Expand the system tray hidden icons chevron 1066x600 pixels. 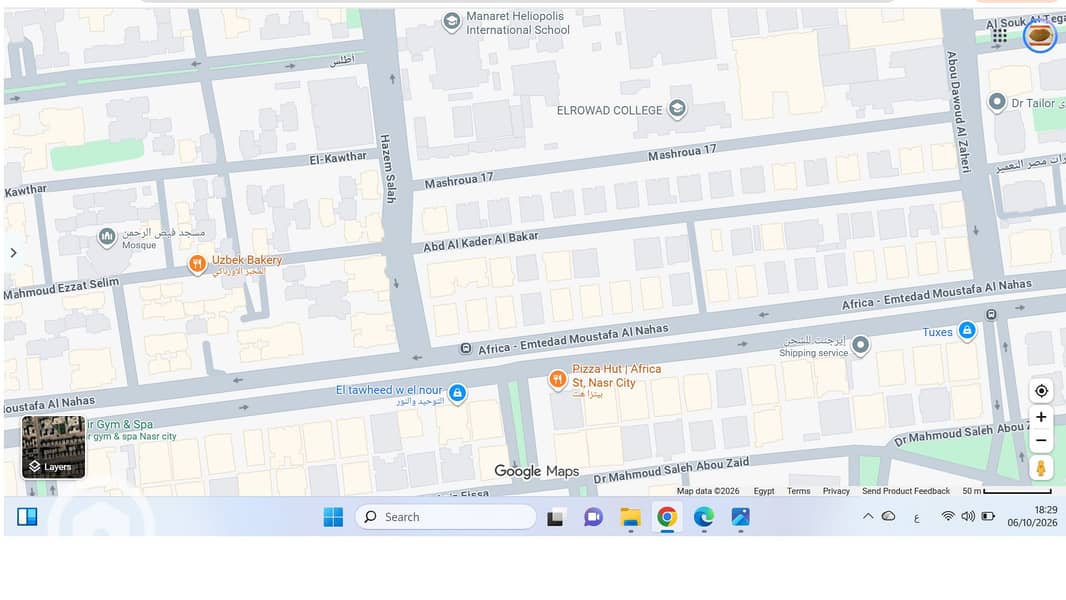click(868, 516)
